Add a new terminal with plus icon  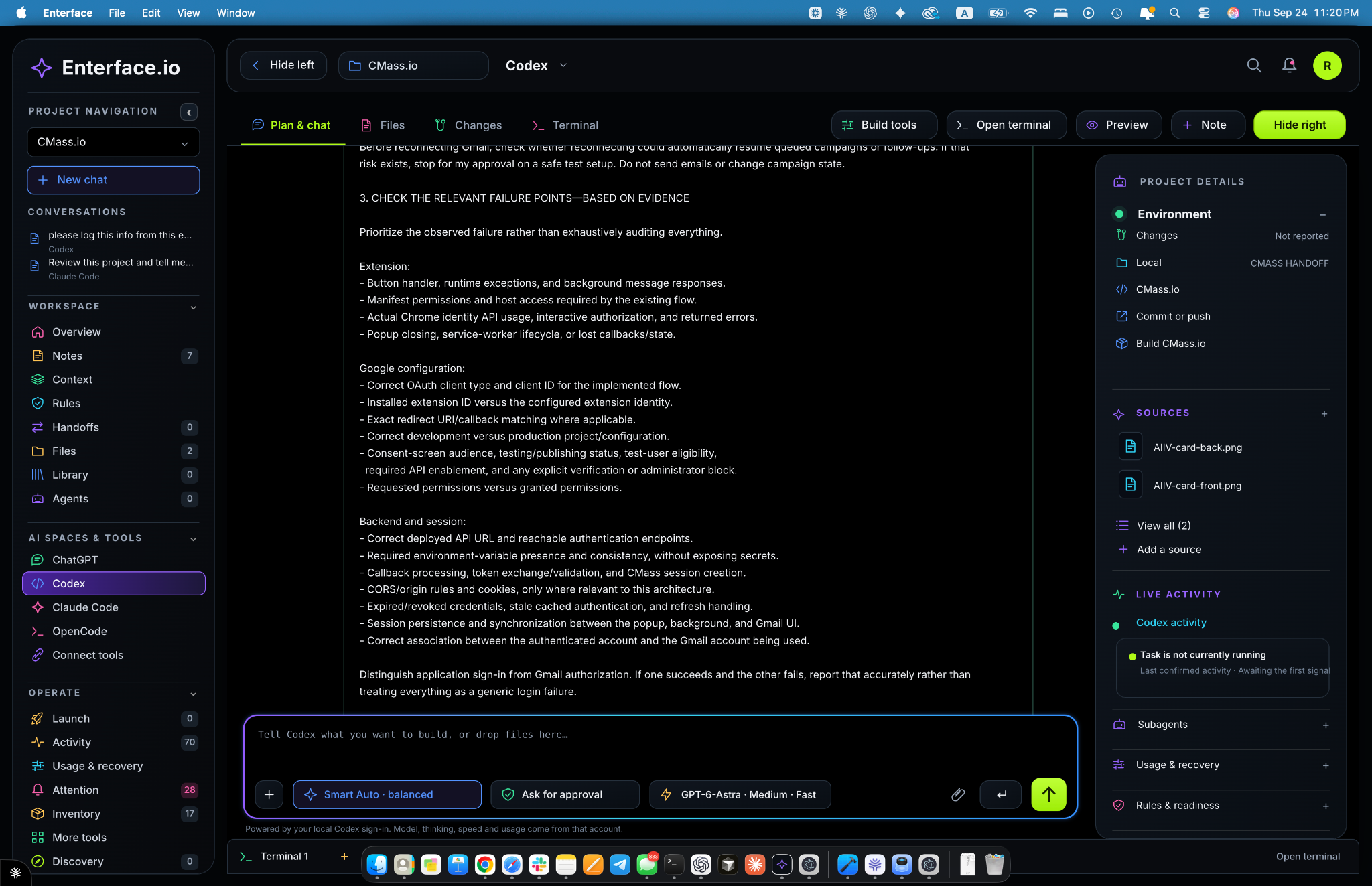tap(344, 856)
